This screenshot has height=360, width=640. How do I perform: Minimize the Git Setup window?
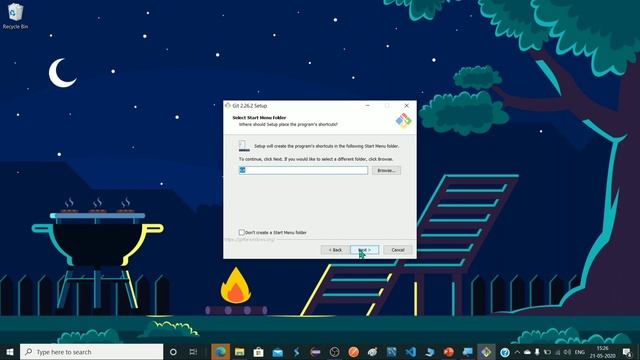tap(367, 106)
